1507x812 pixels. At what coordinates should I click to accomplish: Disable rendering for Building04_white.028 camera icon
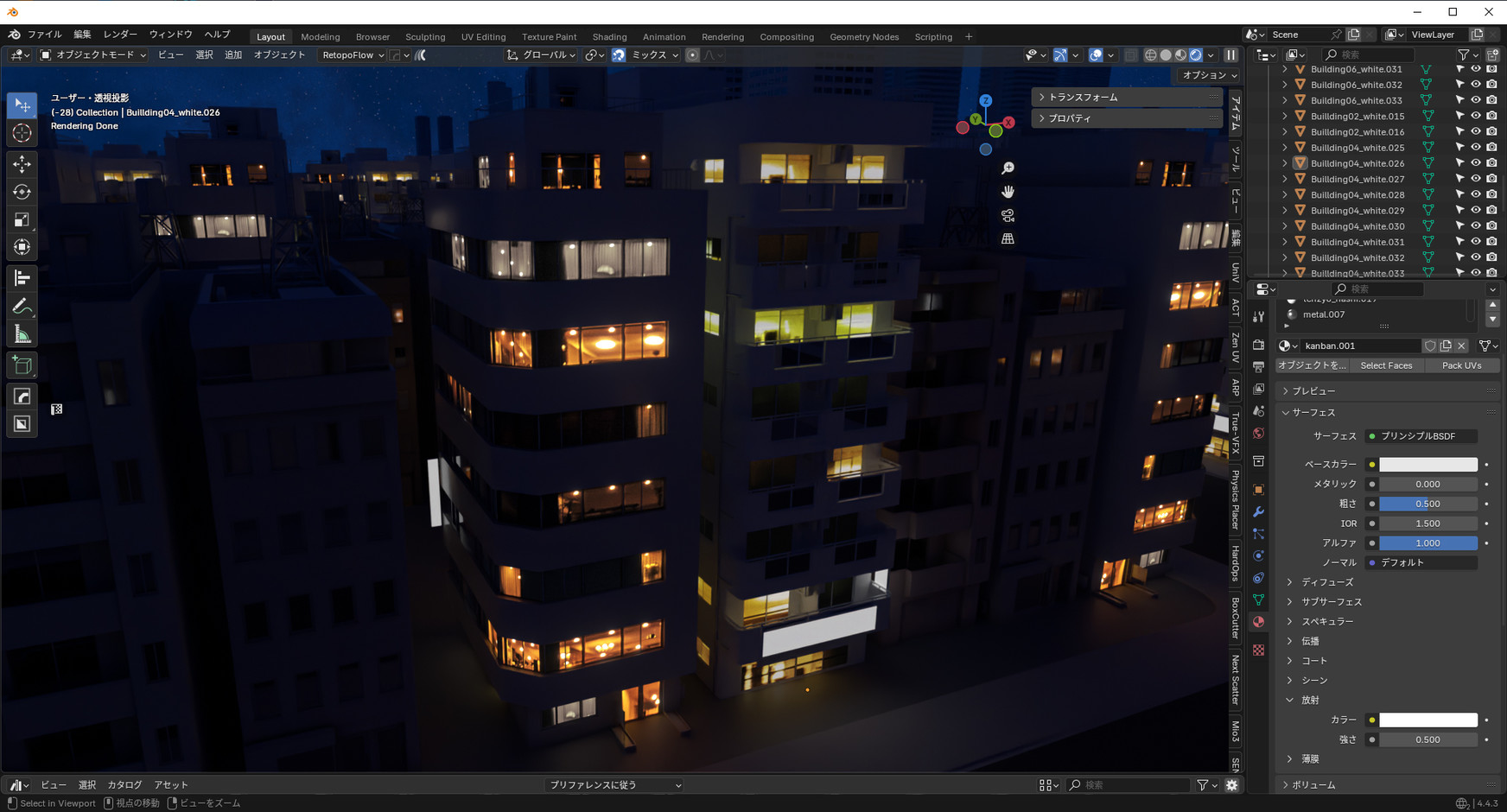pos(1491,194)
